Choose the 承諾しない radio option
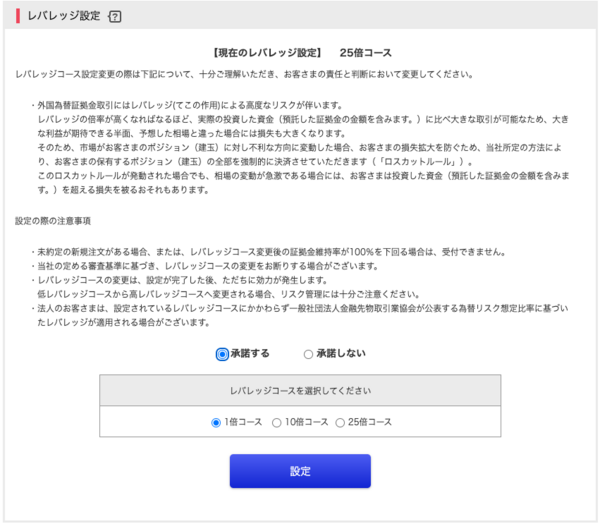This screenshot has height=524, width=600. pos(308,353)
